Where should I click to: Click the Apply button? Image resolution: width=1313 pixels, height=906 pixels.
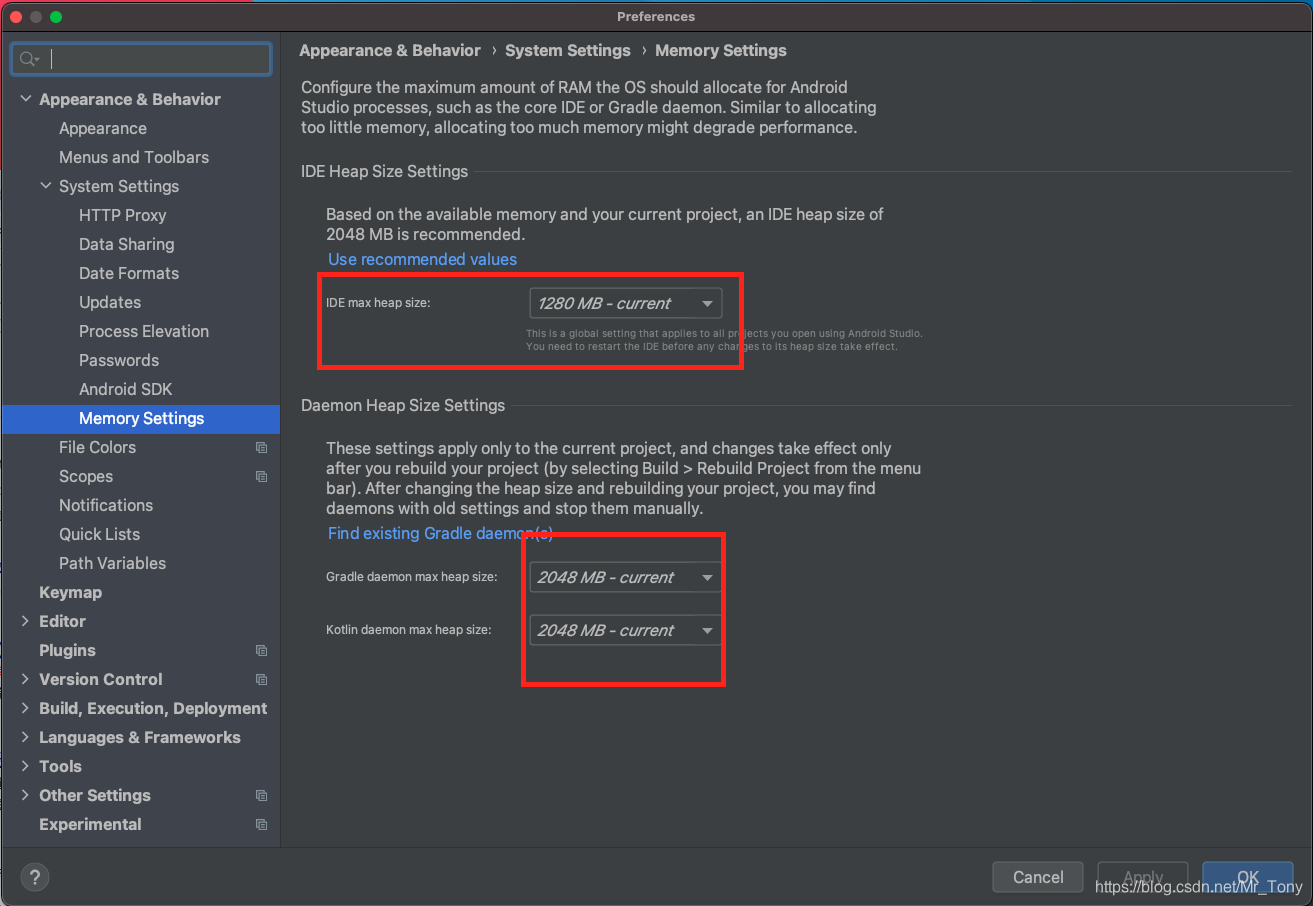[x=1143, y=877]
